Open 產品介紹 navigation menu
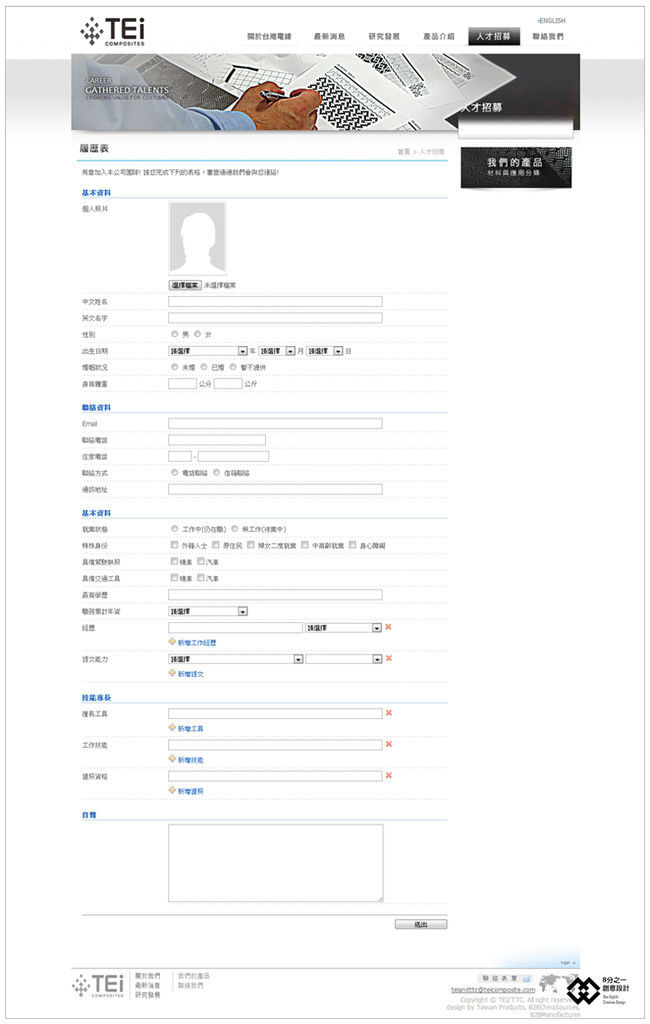The height and width of the screenshot is (1024, 650). point(438,37)
